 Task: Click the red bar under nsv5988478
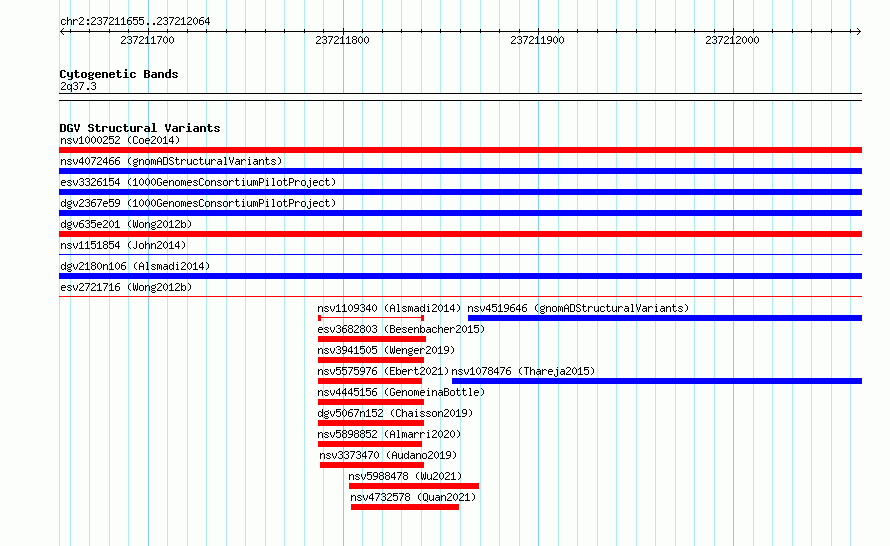point(414,486)
